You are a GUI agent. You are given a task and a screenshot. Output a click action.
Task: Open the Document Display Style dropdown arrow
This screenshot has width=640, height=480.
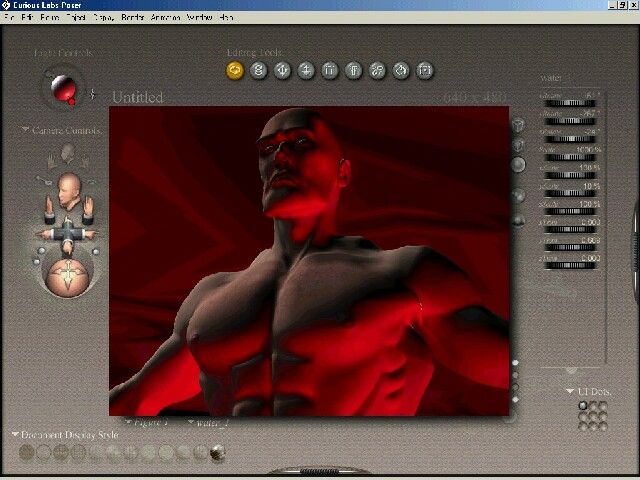tap(14, 435)
